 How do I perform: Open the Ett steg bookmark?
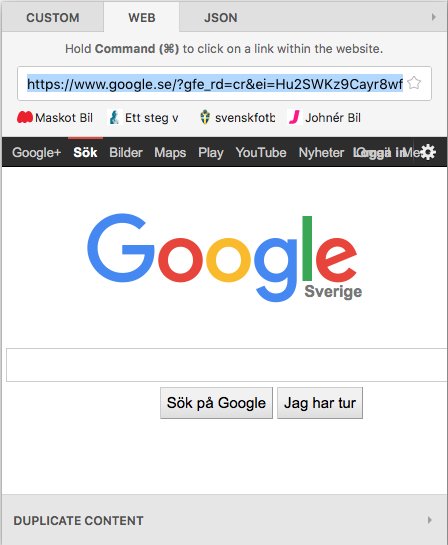pyautogui.click(x=144, y=118)
